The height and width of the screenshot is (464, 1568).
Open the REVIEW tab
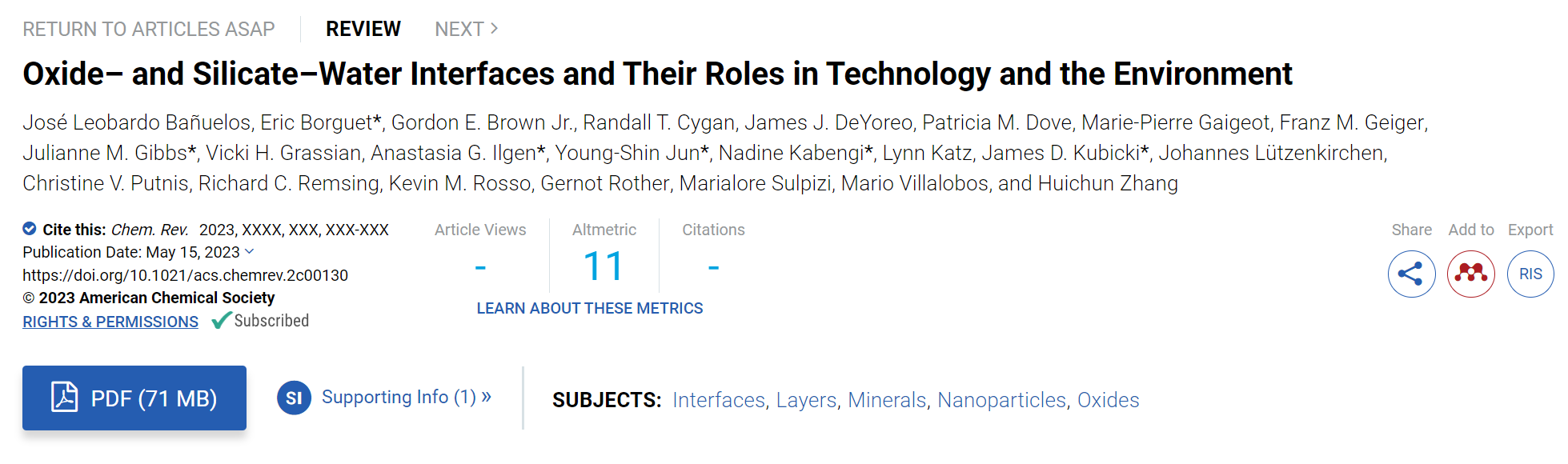[x=363, y=29]
